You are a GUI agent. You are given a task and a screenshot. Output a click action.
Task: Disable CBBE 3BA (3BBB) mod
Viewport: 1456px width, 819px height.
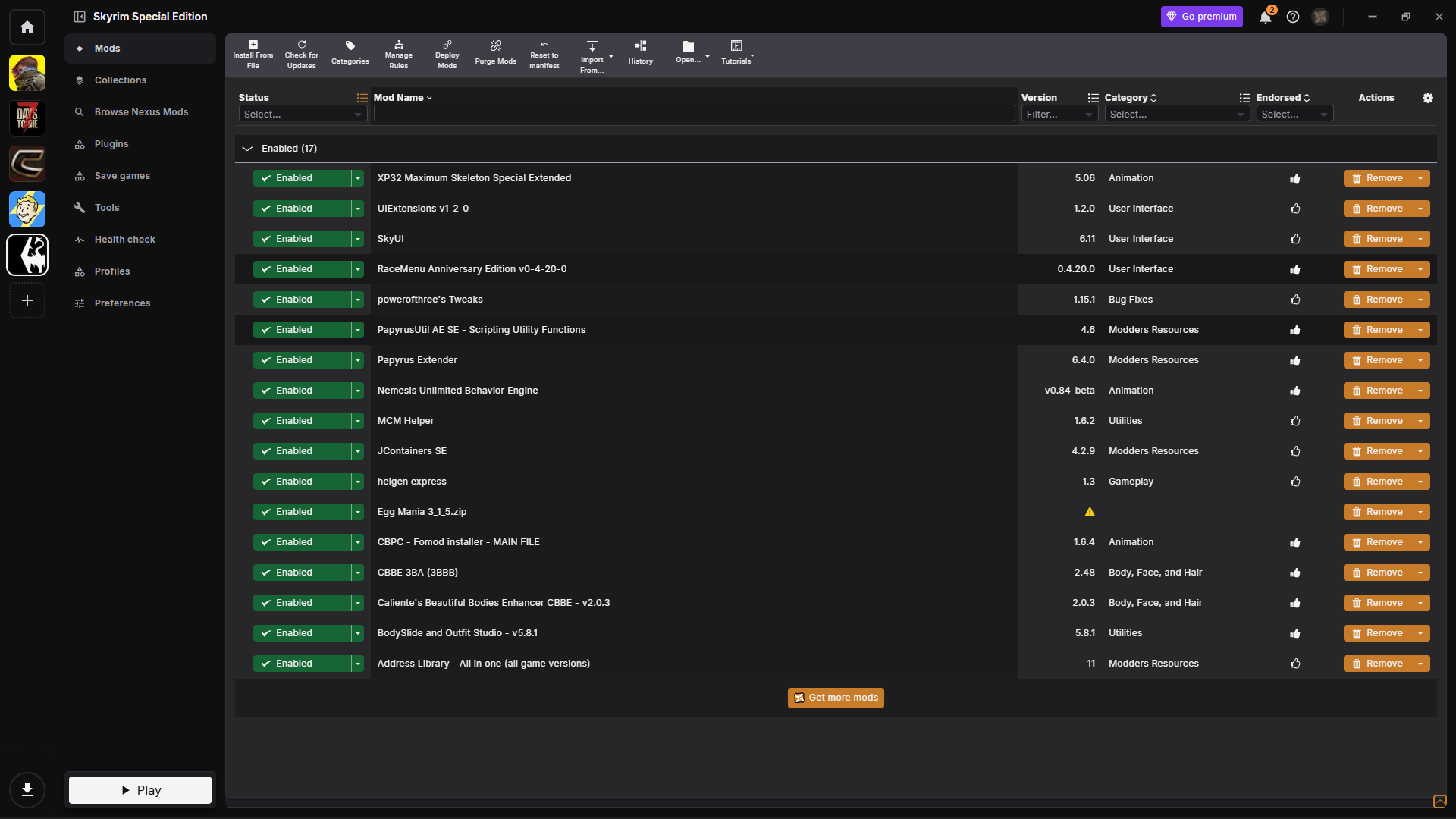302,573
